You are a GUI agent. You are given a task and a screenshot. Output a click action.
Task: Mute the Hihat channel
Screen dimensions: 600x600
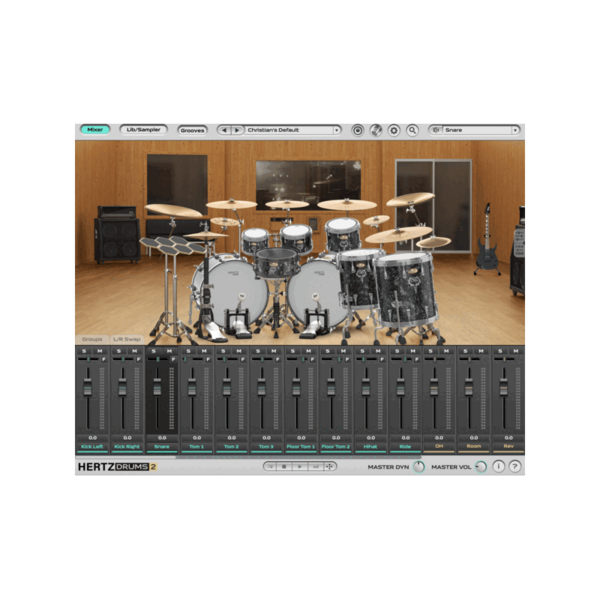click(378, 351)
